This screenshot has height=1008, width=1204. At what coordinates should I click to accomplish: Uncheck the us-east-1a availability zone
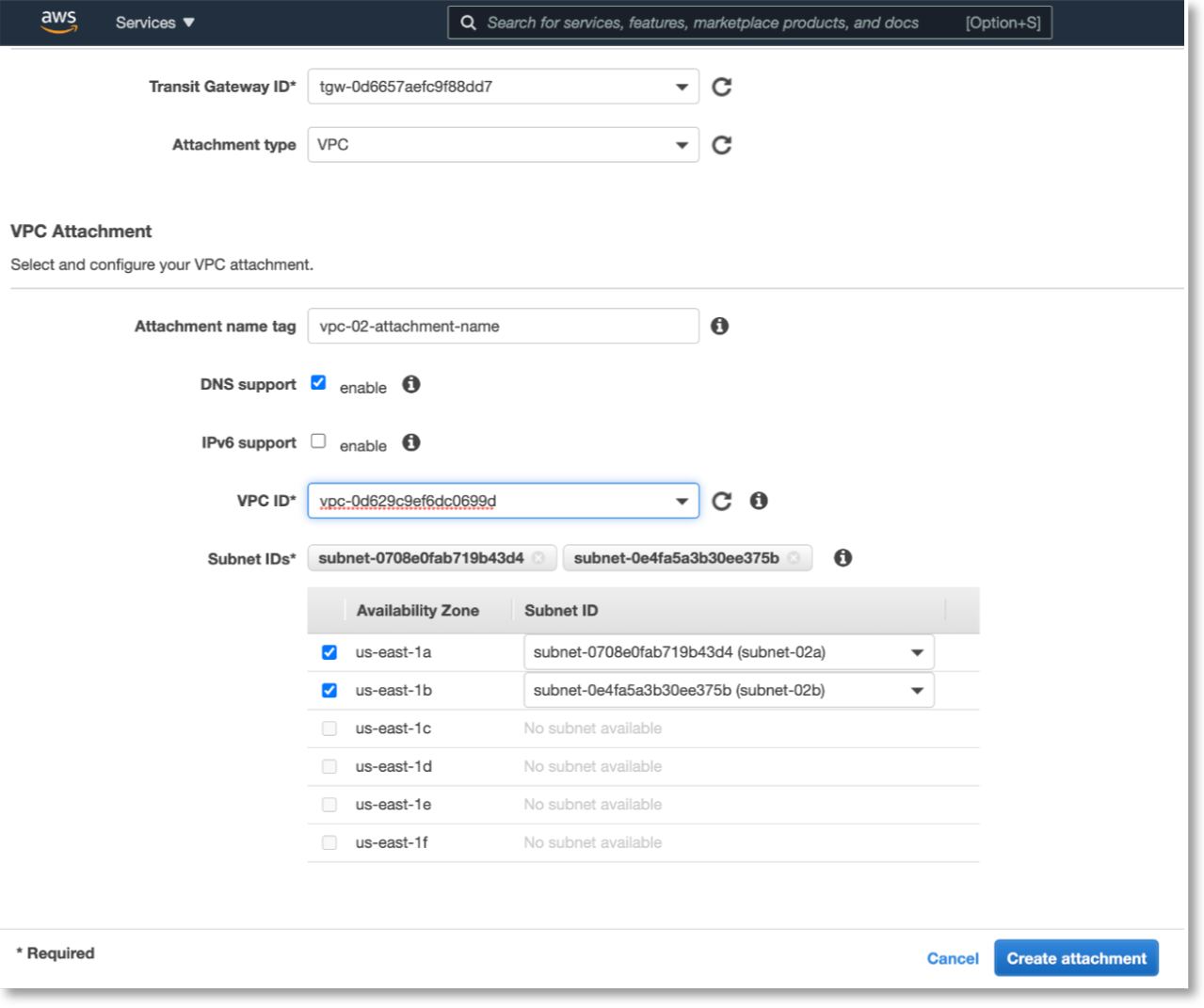pos(329,652)
